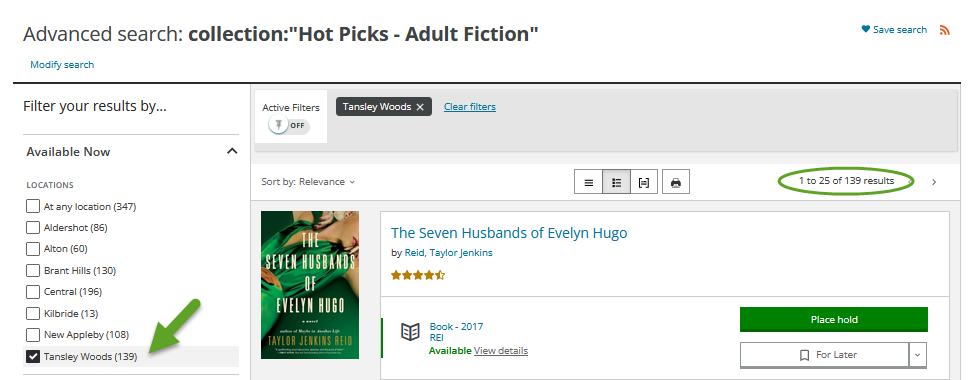
Task: Print results using the printer icon
Action: click(x=676, y=182)
